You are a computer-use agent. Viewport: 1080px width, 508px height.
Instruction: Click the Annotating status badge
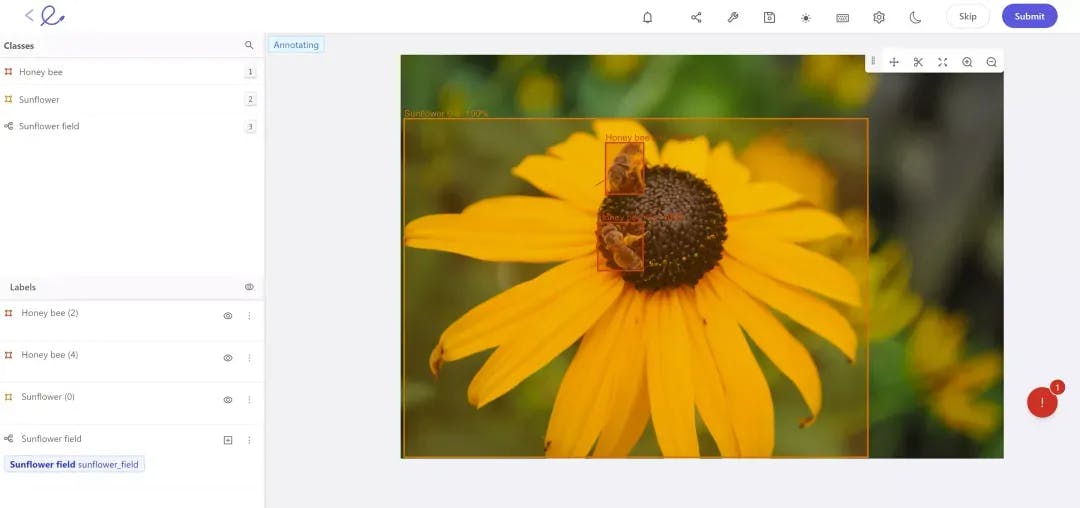click(x=296, y=45)
